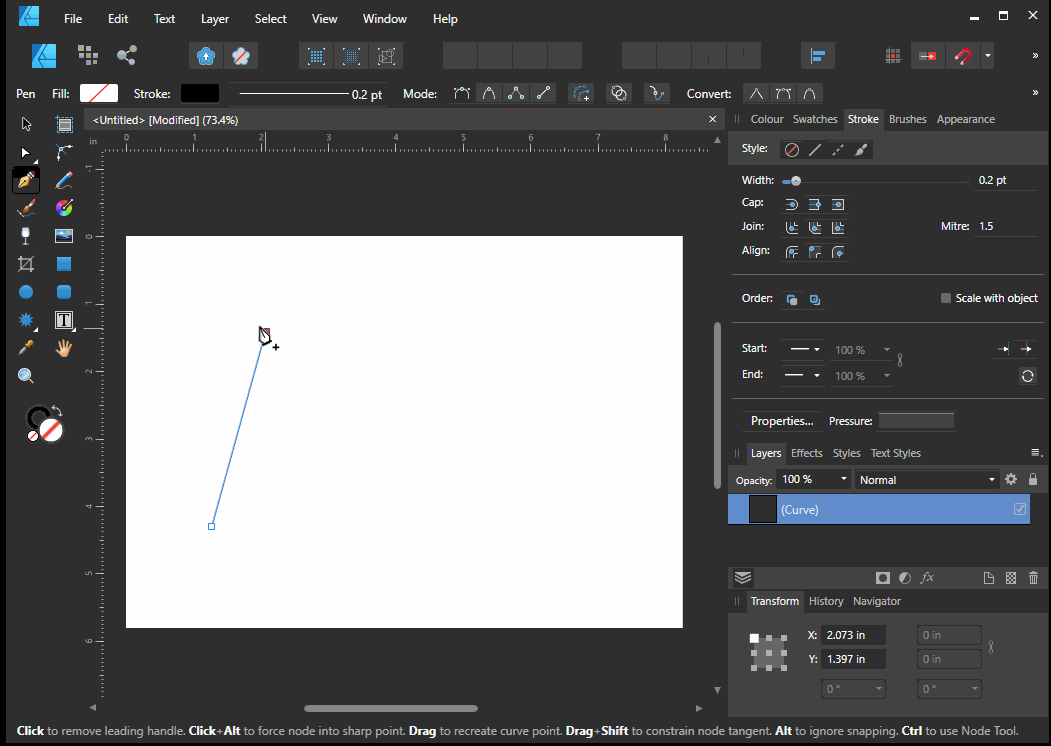Select the Node tool
The image size is (1051, 746).
point(25,152)
